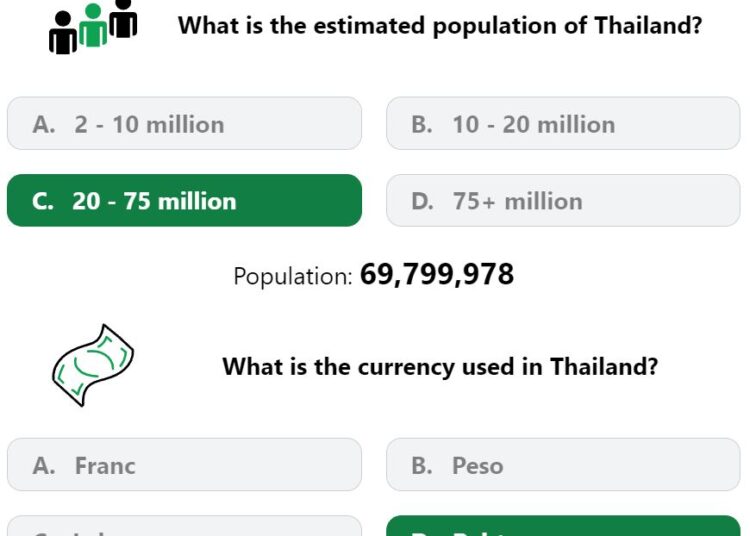The height and width of the screenshot is (536, 750).
Task: Select answer D. 75+ million
Action: click(x=563, y=201)
